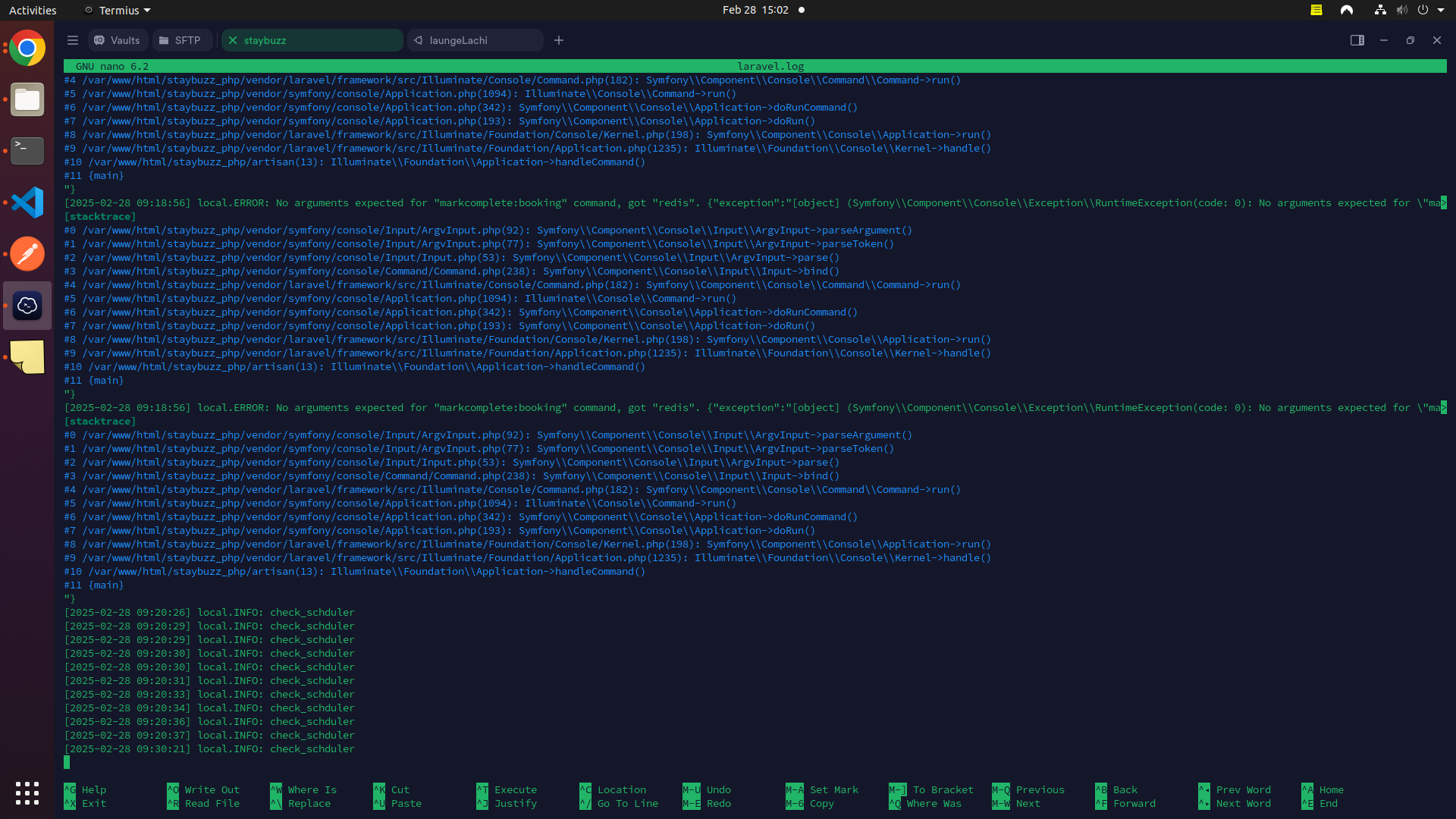The image size is (1456, 819).
Task: Open the SFTP section
Action: click(x=181, y=40)
